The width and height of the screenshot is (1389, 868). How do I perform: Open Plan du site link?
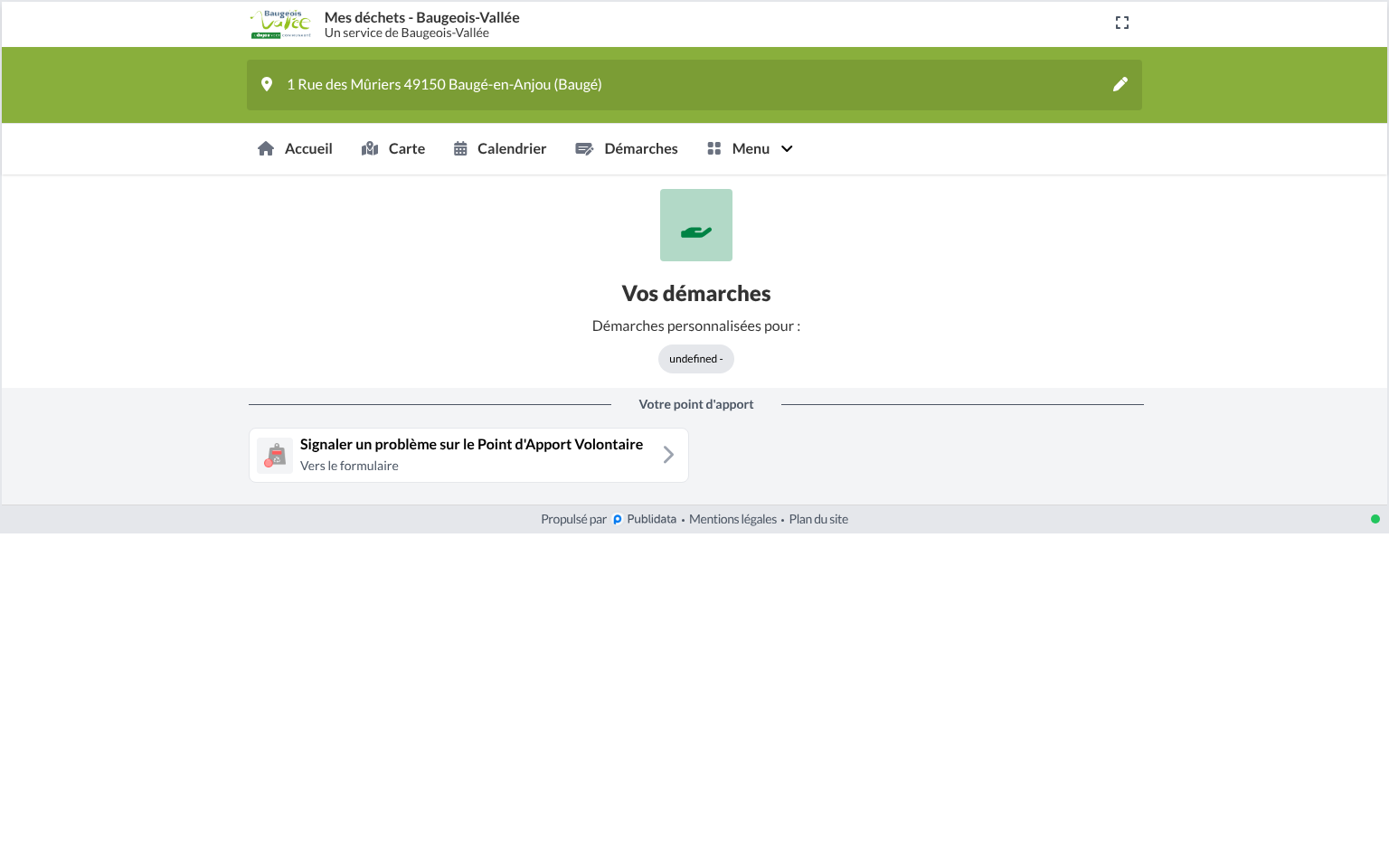point(818,519)
